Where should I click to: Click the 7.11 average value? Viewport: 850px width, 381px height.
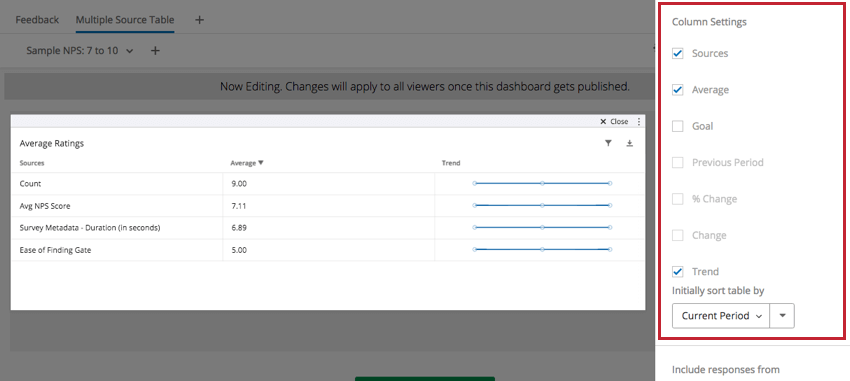(x=239, y=206)
